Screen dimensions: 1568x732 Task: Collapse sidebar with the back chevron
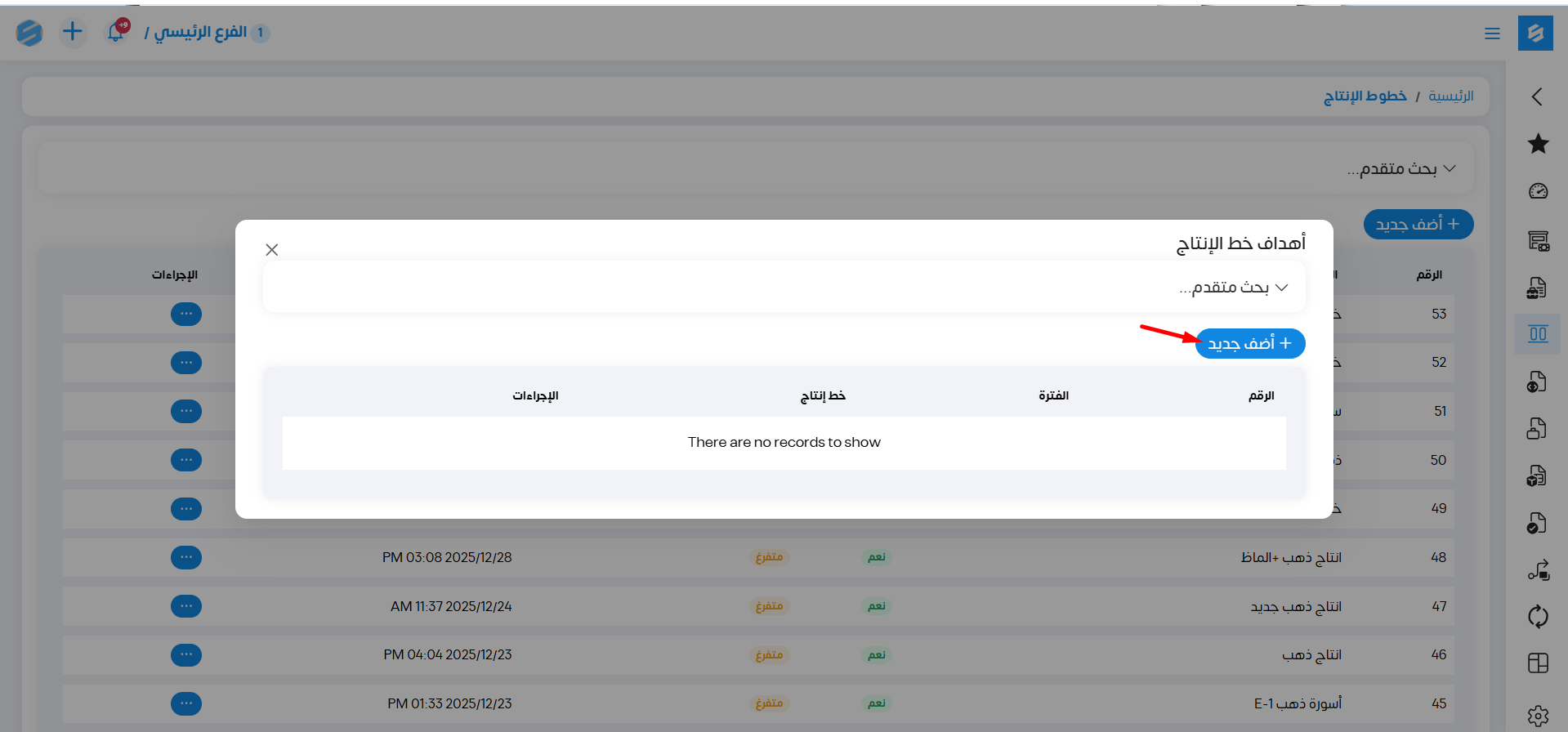tap(1537, 96)
